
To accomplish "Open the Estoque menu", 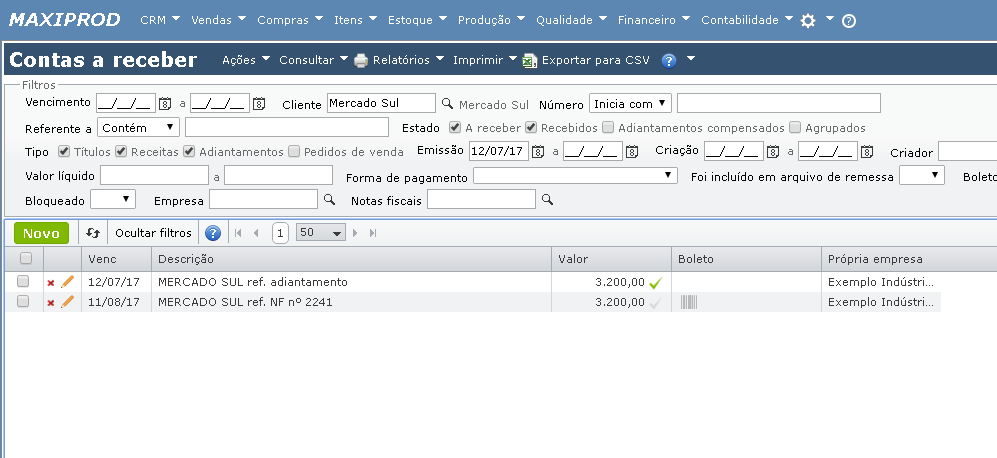I will tap(417, 20).
